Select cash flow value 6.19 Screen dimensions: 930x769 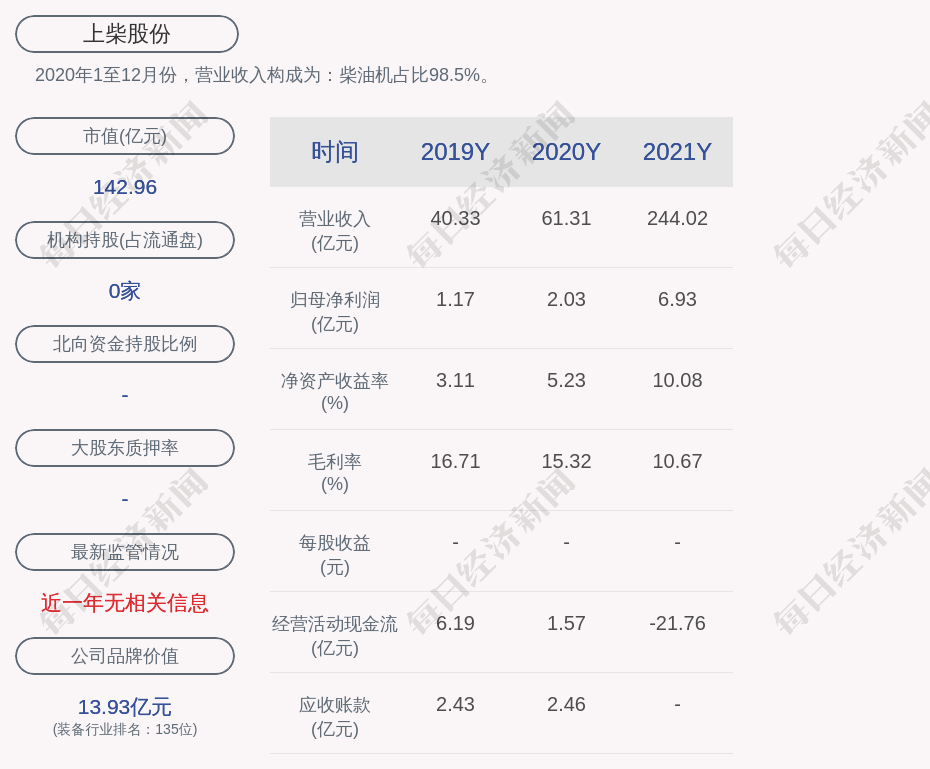455,623
